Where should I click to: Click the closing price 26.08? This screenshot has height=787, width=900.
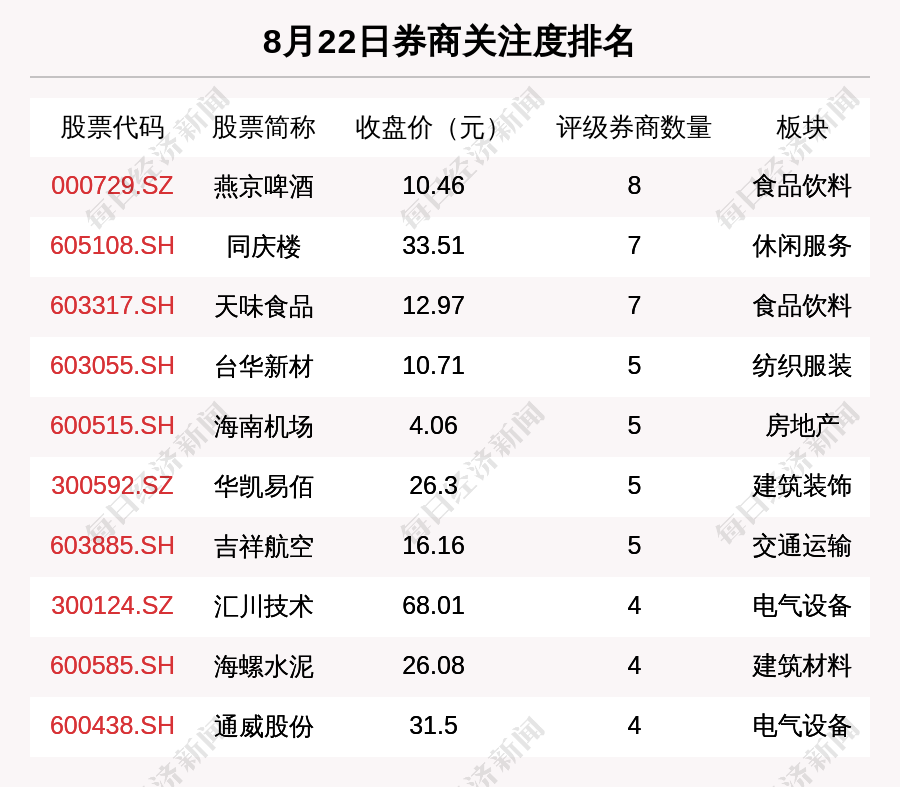pyautogui.click(x=433, y=666)
